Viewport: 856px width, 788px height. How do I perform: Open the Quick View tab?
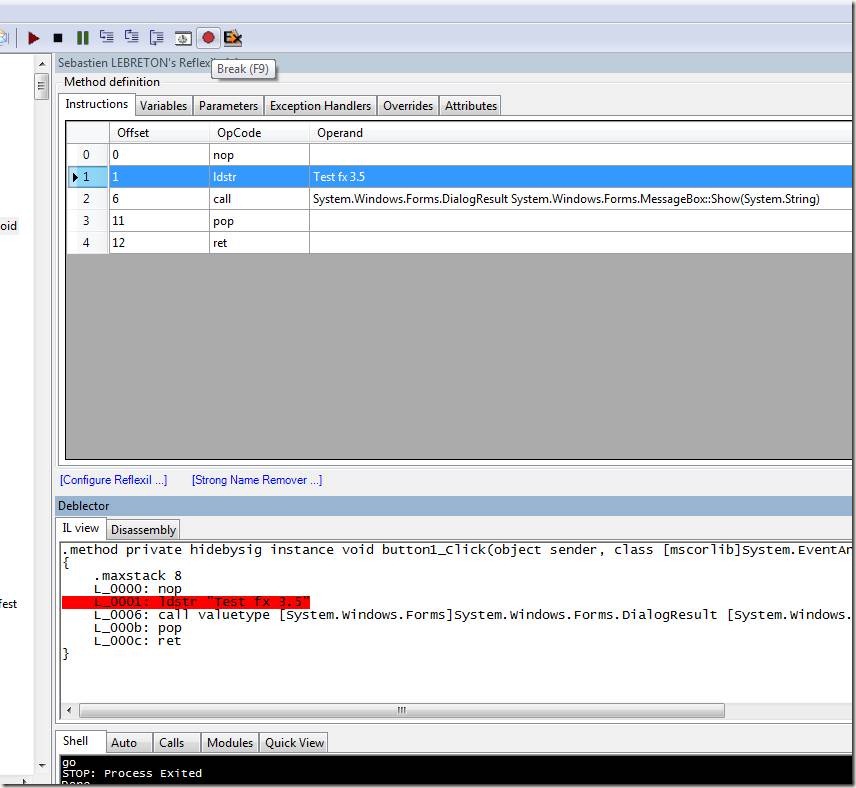tap(295, 743)
